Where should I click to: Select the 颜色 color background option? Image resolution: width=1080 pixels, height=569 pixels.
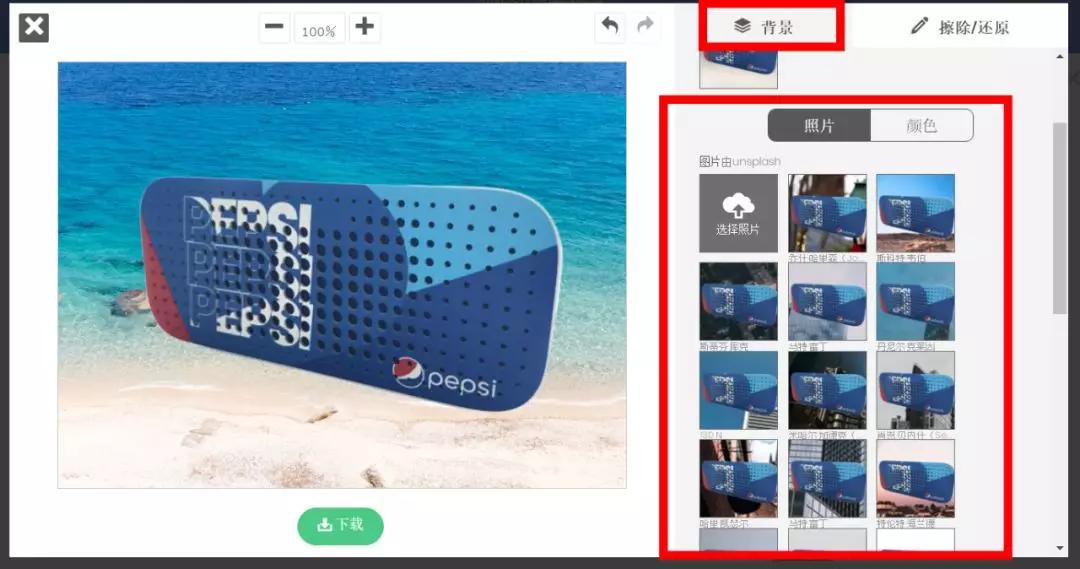pos(922,125)
